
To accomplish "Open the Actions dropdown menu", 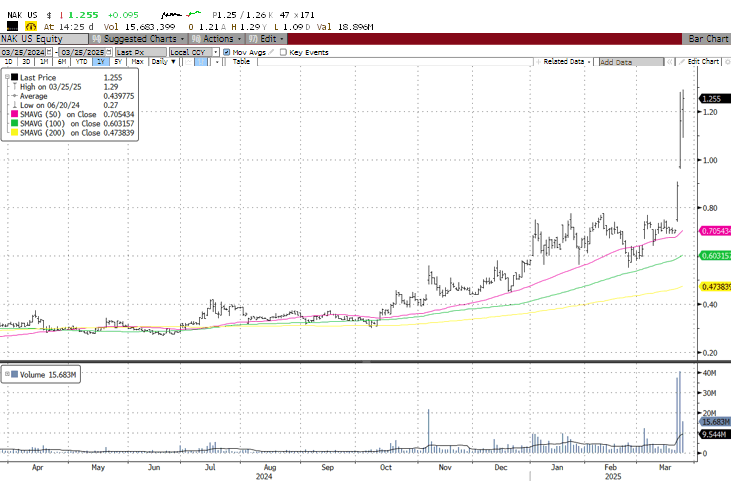I will point(217,39).
